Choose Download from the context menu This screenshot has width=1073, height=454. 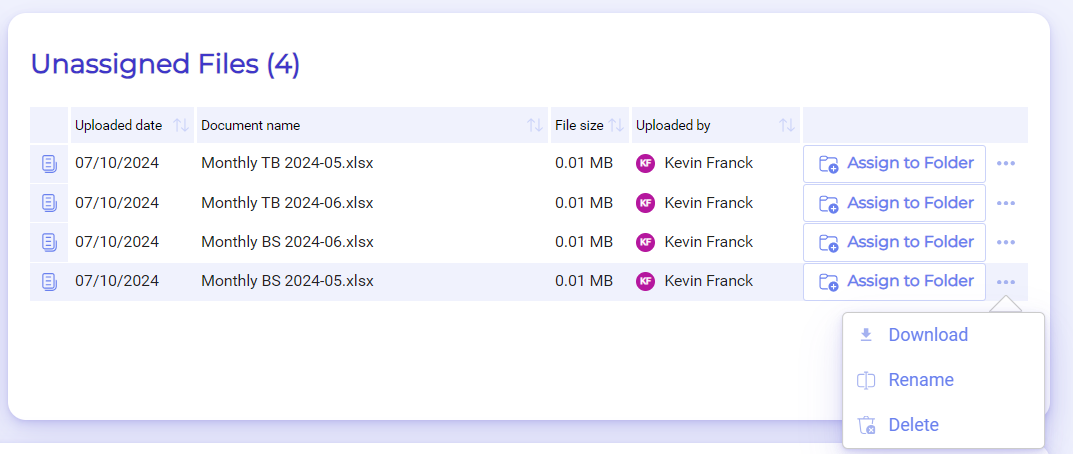coord(927,335)
